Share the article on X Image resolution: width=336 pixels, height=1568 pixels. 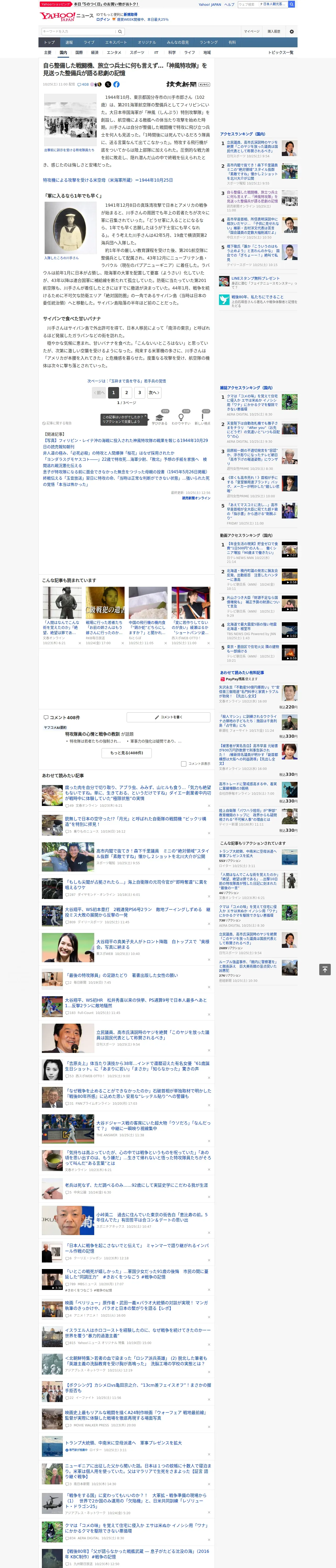[x=108, y=85]
